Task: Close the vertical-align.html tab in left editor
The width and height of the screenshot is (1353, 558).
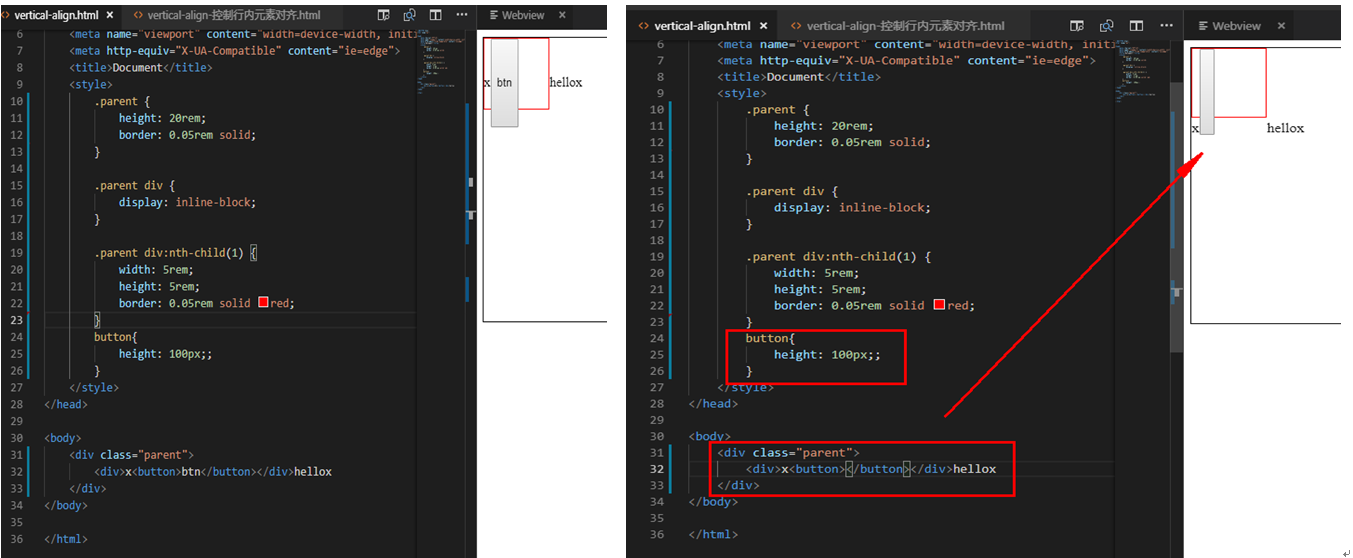Action: point(109,16)
